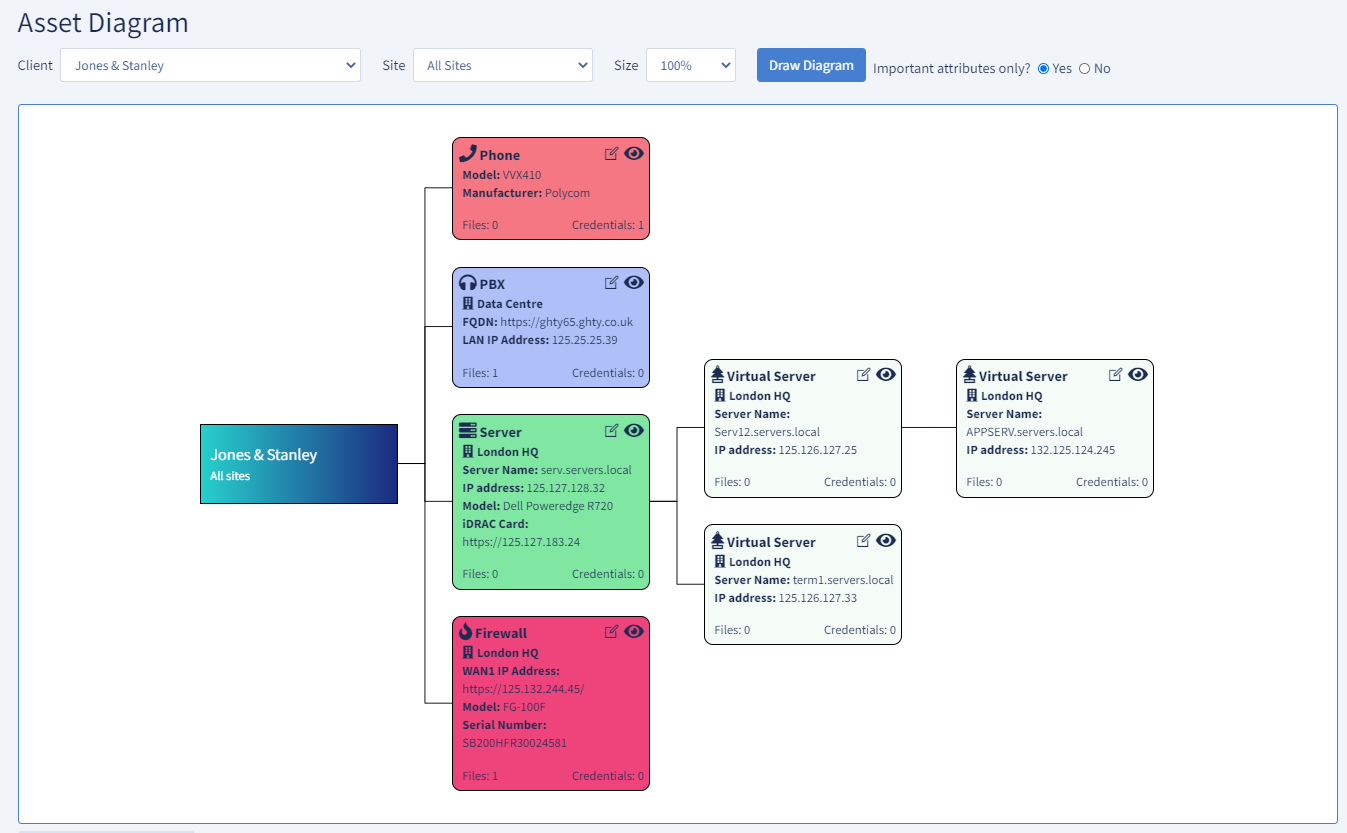Open PBX FQDN https://ghty65.ghty.co.uk
Image resolution: width=1347 pixels, height=833 pixels.
pyautogui.click(x=566, y=322)
